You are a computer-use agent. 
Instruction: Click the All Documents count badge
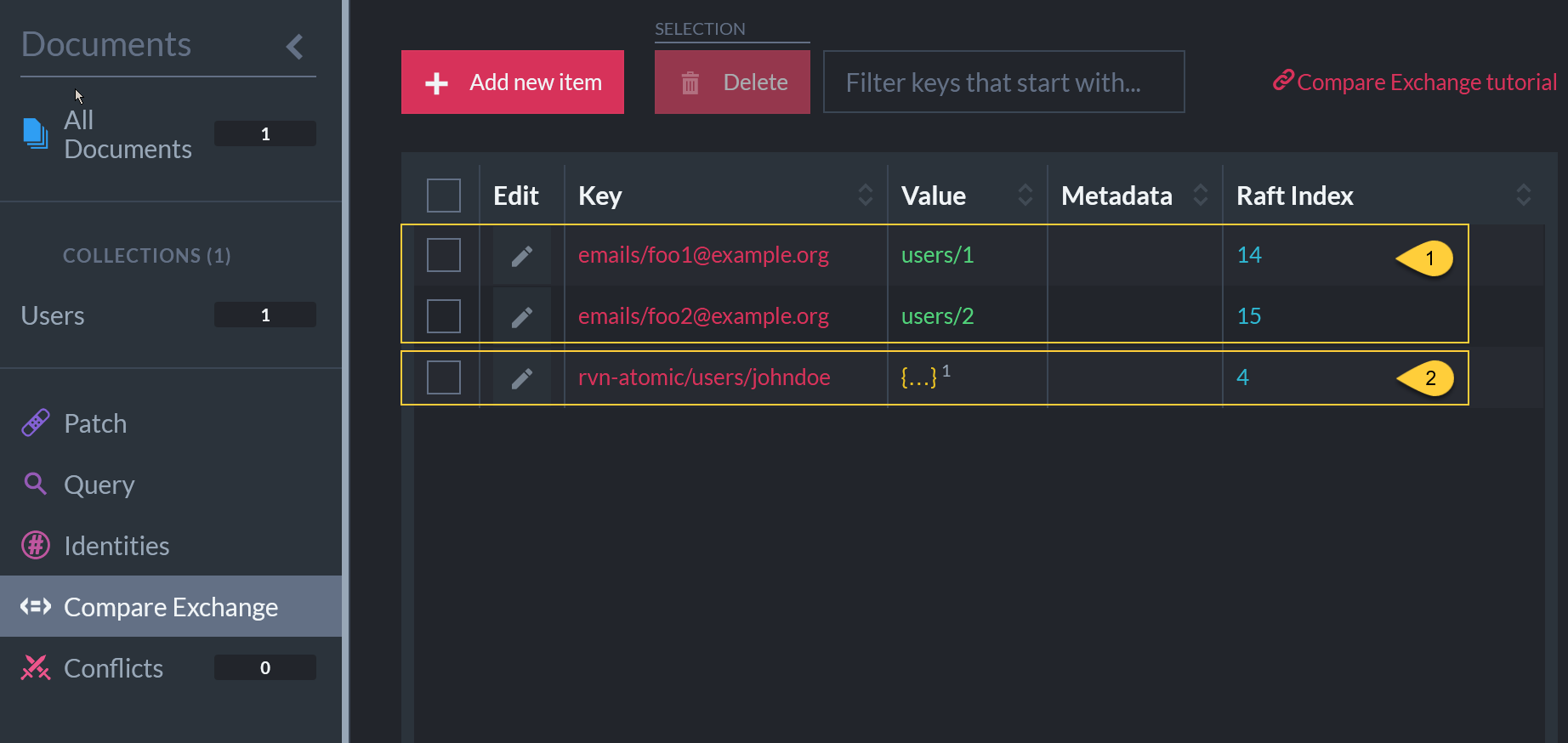tap(265, 133)
